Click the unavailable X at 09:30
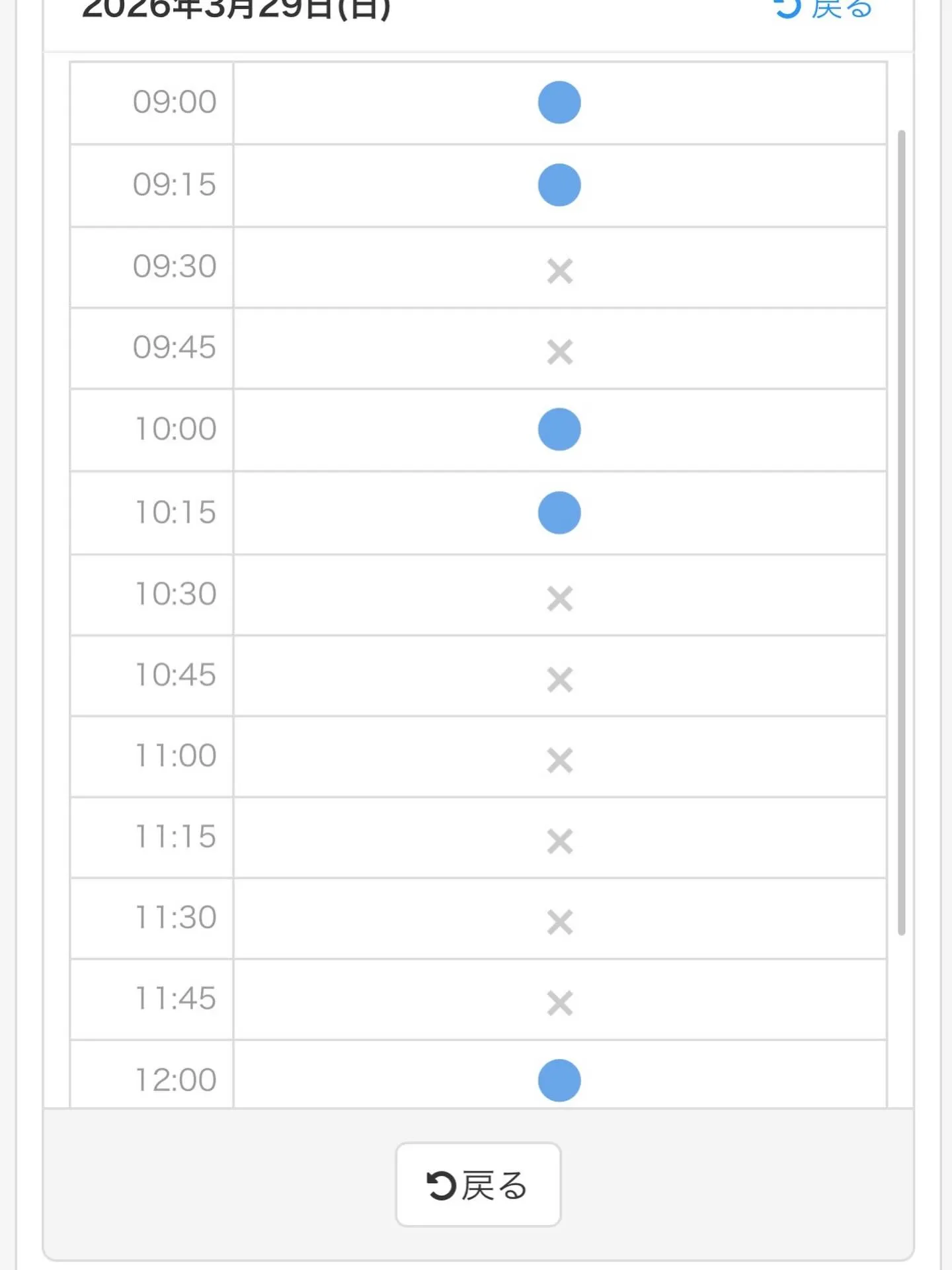The image size is (952, 1270). pyautogui.click(x=559, y=271)
